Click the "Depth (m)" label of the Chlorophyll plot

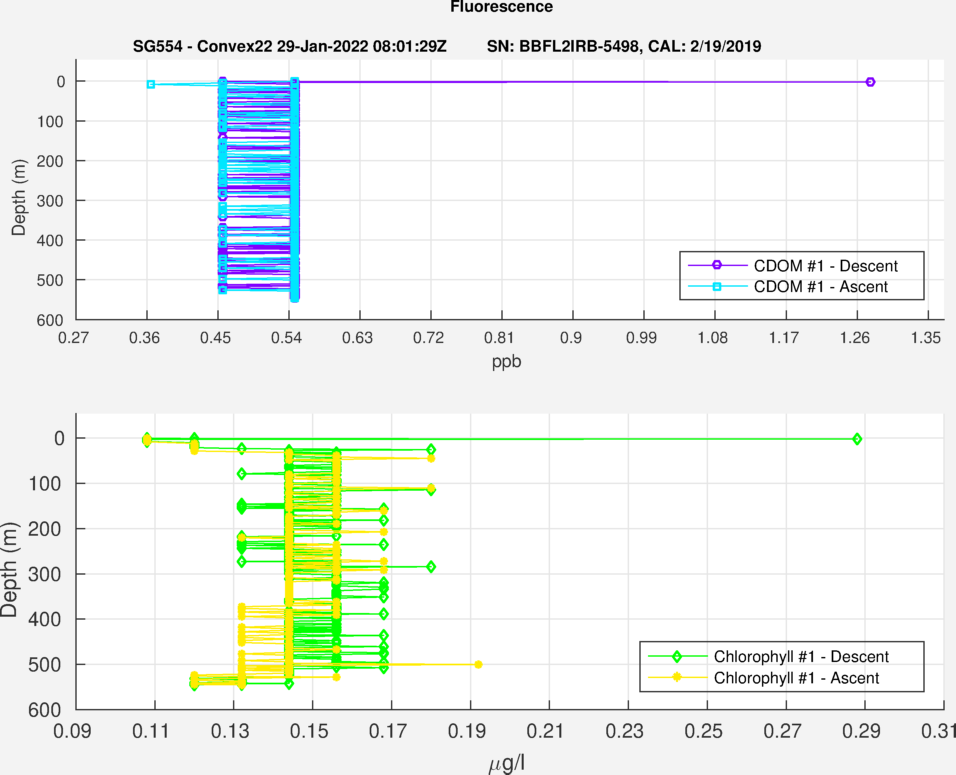click(x=9, y=570)
